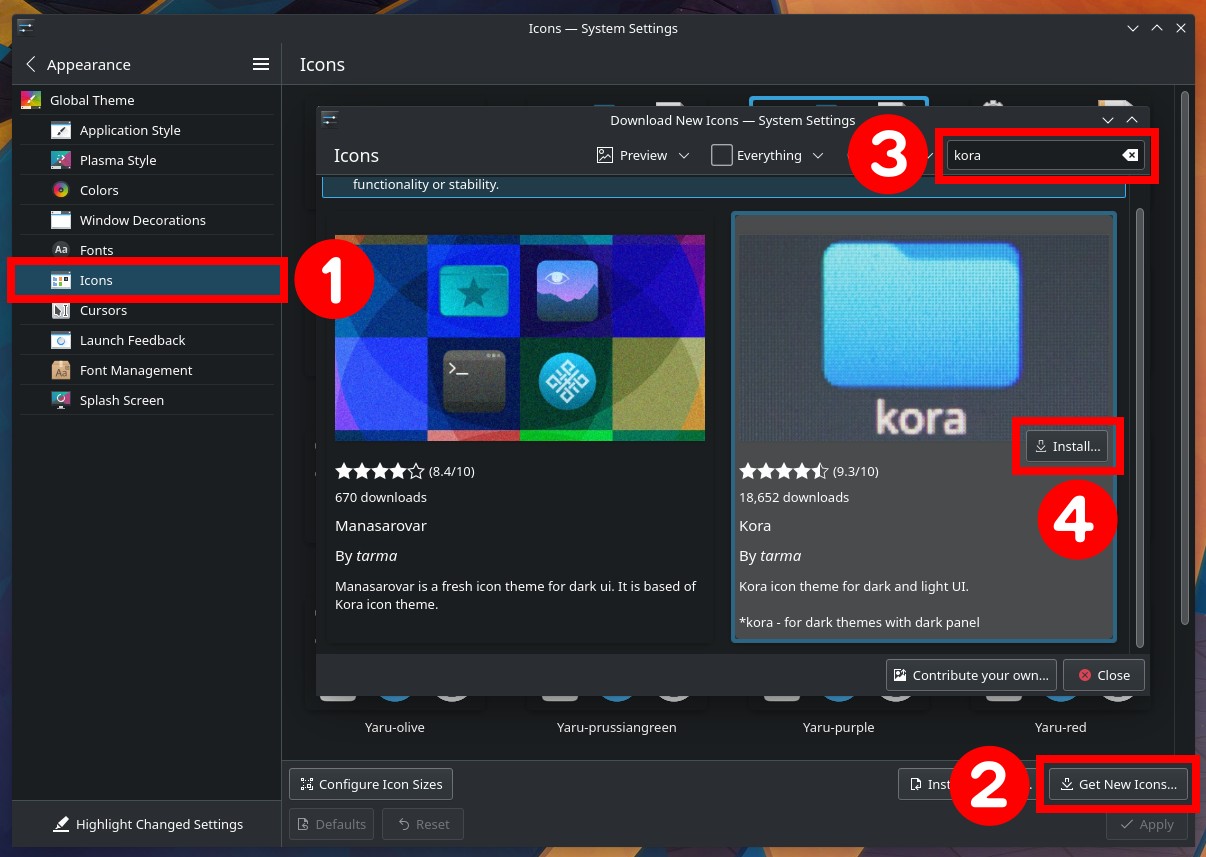1206x857 pixels.
Task: Click the Cursors sidebar icon
Action: tap(61, 310)
